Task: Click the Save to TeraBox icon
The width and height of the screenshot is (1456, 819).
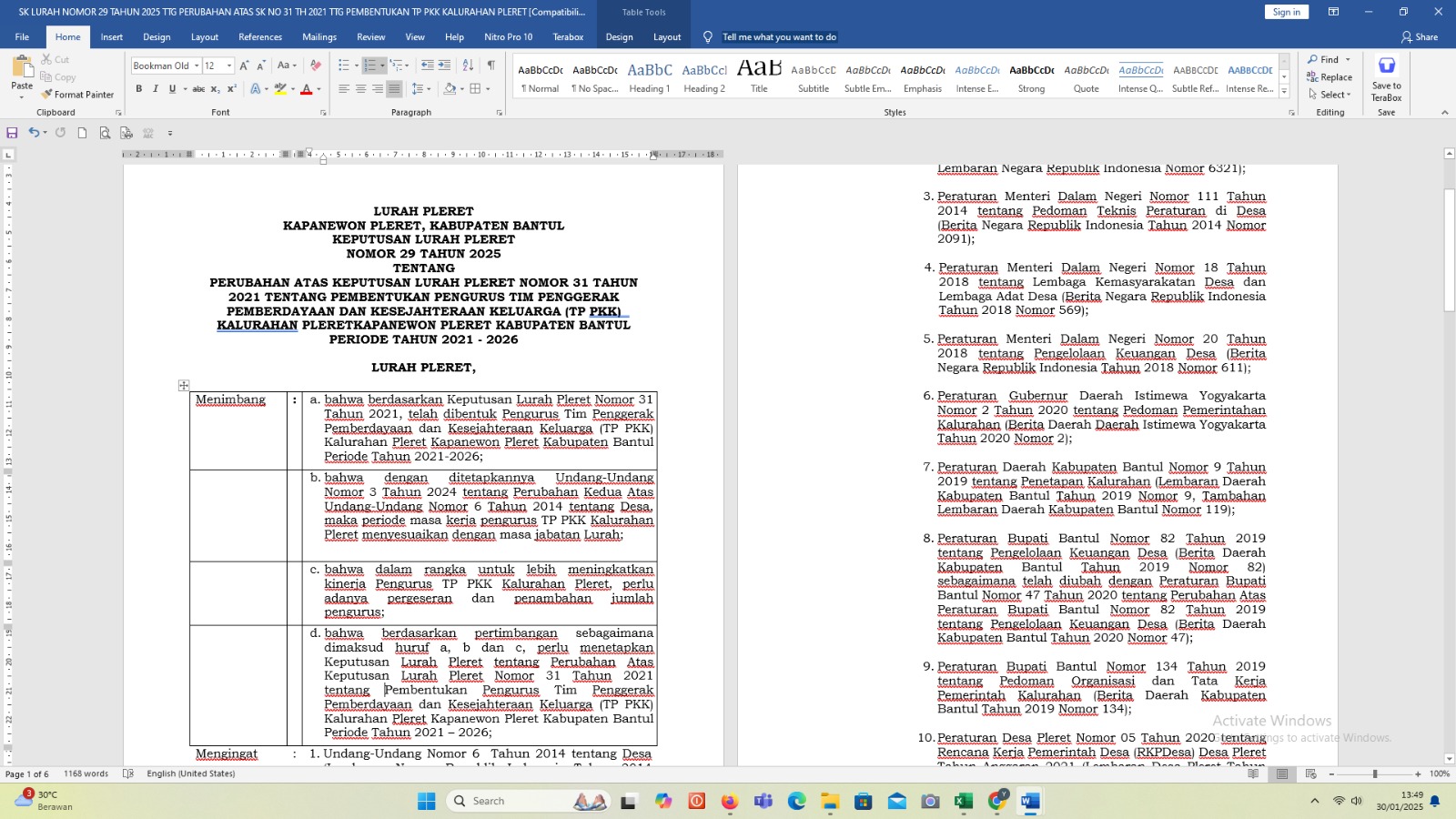Action: (1387, 66)
